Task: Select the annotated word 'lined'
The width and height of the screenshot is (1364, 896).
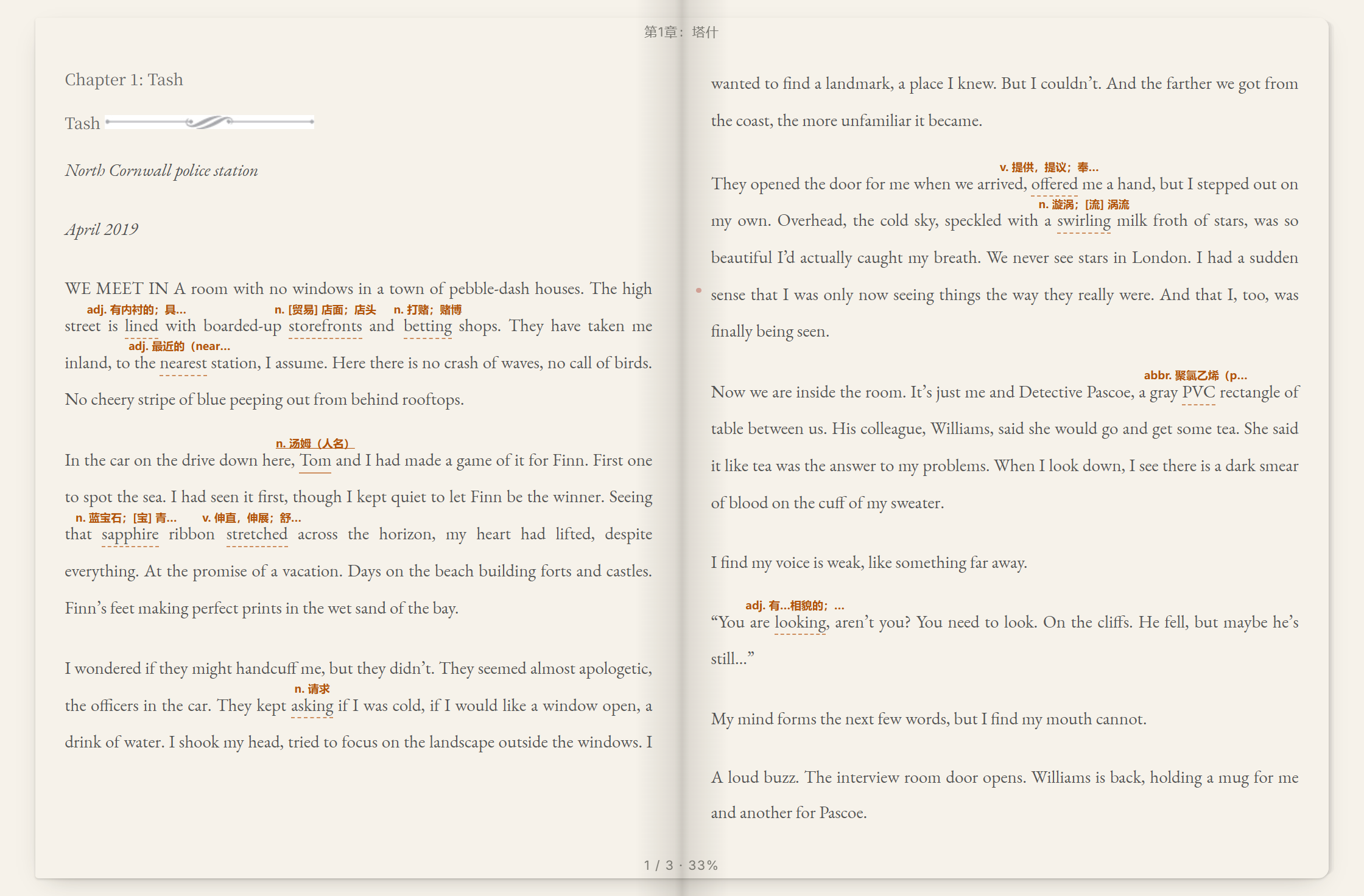Action: point(141,326)
